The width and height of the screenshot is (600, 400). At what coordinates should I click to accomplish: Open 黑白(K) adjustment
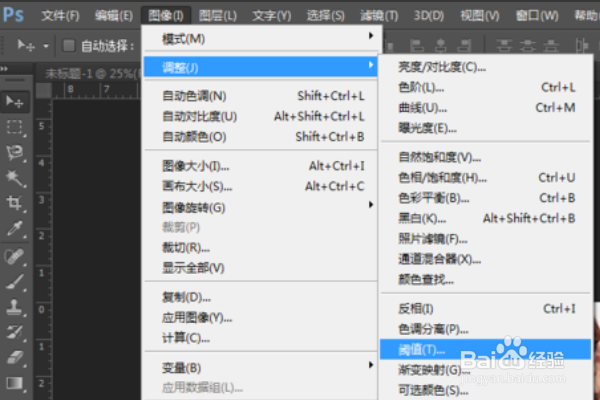coord(486,218)
